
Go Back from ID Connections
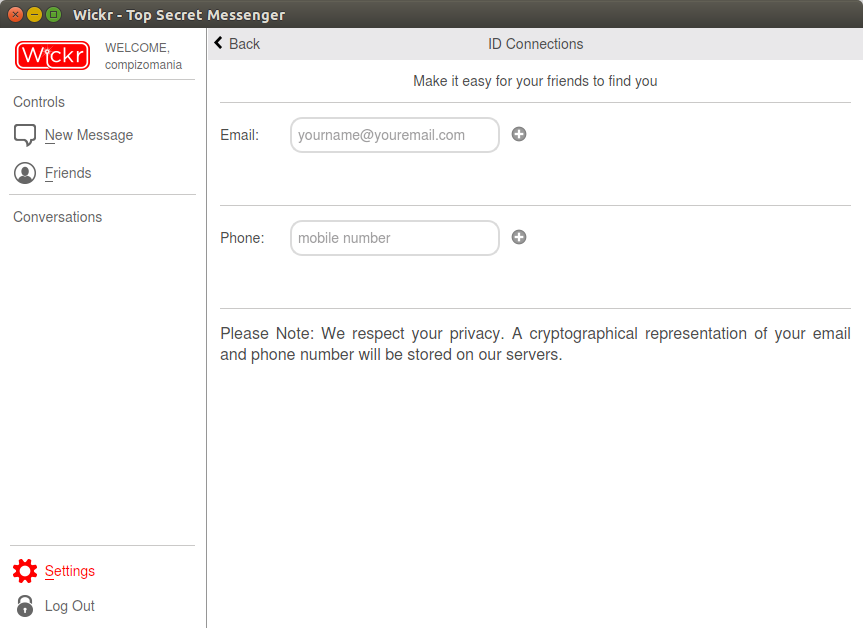point(244,43)
